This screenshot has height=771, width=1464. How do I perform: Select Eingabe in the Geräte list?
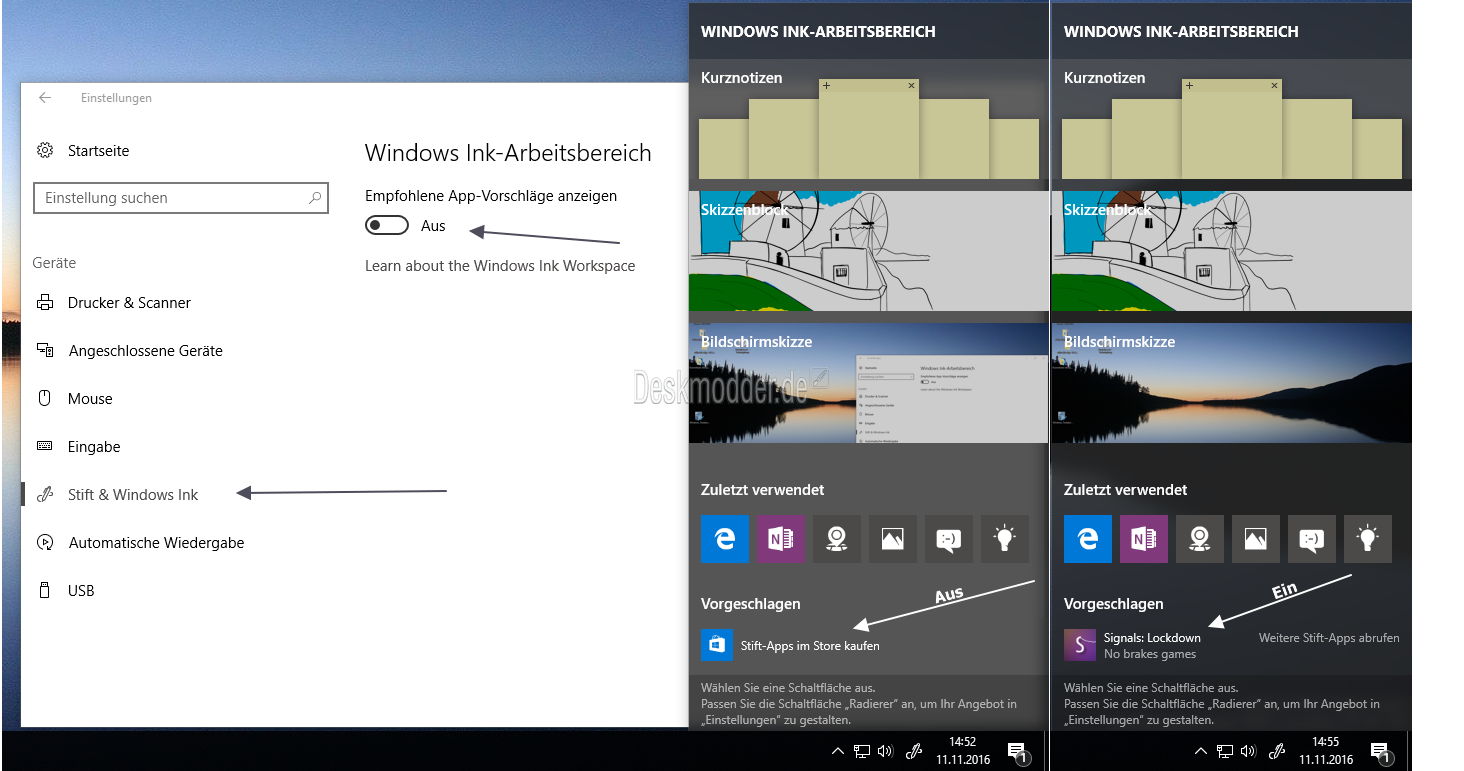click(x=78, y=447)
